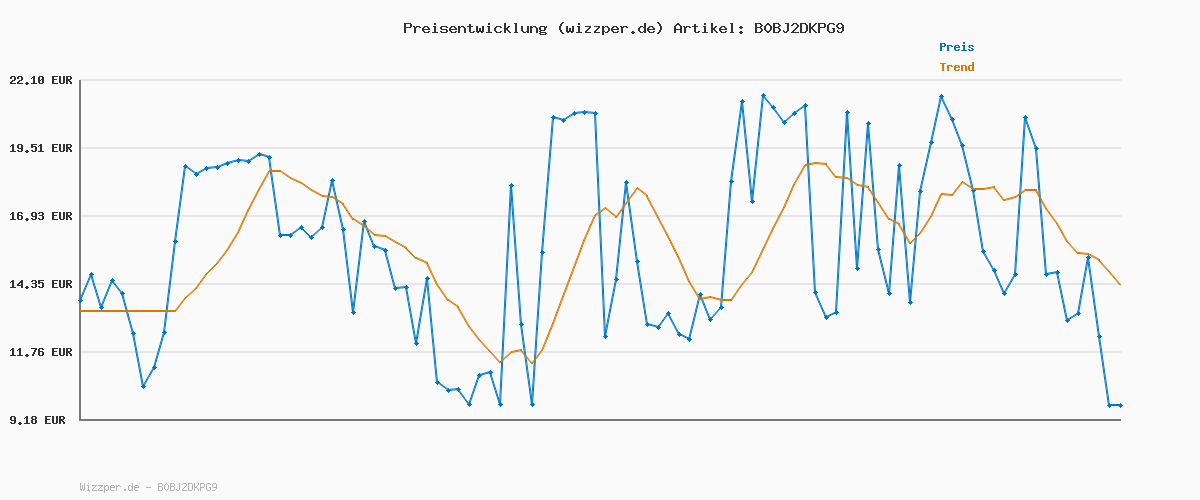
Task: Click the right end of the orange trend line
Action: (x=1120, y=285)
